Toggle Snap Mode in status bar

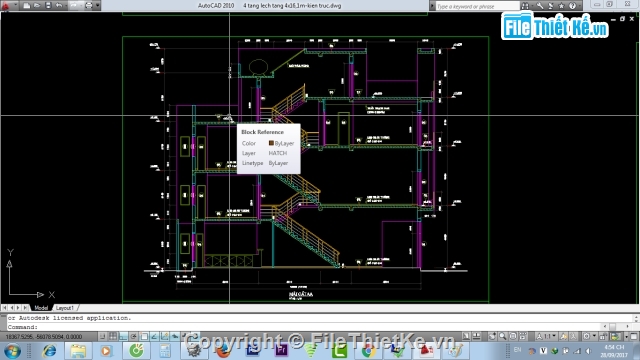102,337
